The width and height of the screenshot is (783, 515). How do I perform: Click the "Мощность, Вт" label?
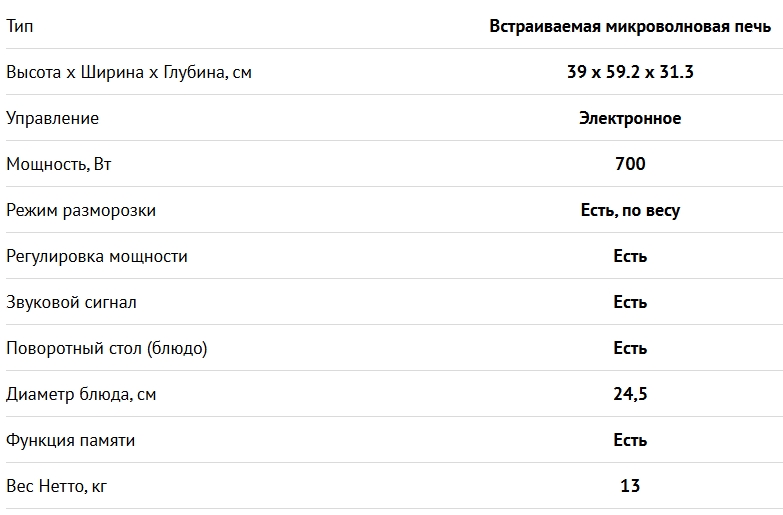pos(58,164)
